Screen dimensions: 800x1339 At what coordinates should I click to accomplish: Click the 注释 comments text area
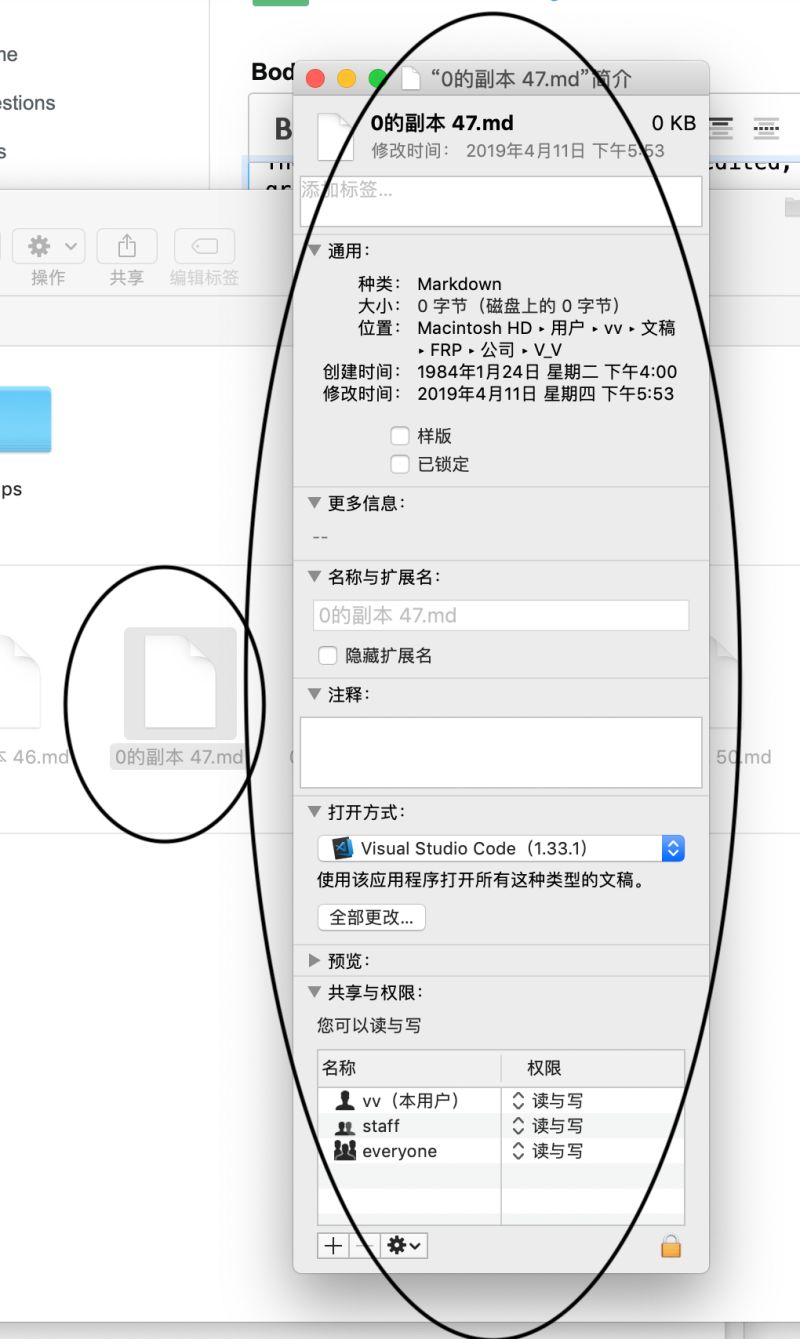501,752
